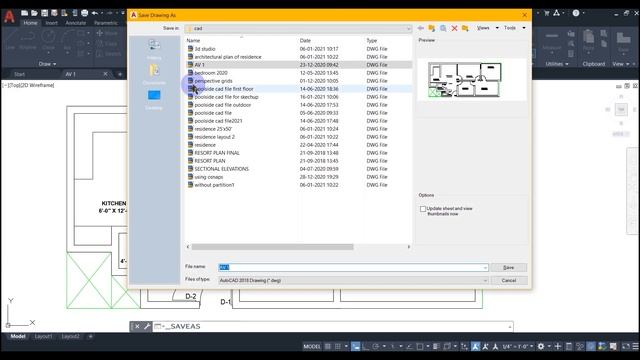The image size is (640, 360).
Task: Expand the Utilities panel dropdown
Action: click(x=557, y=64)
